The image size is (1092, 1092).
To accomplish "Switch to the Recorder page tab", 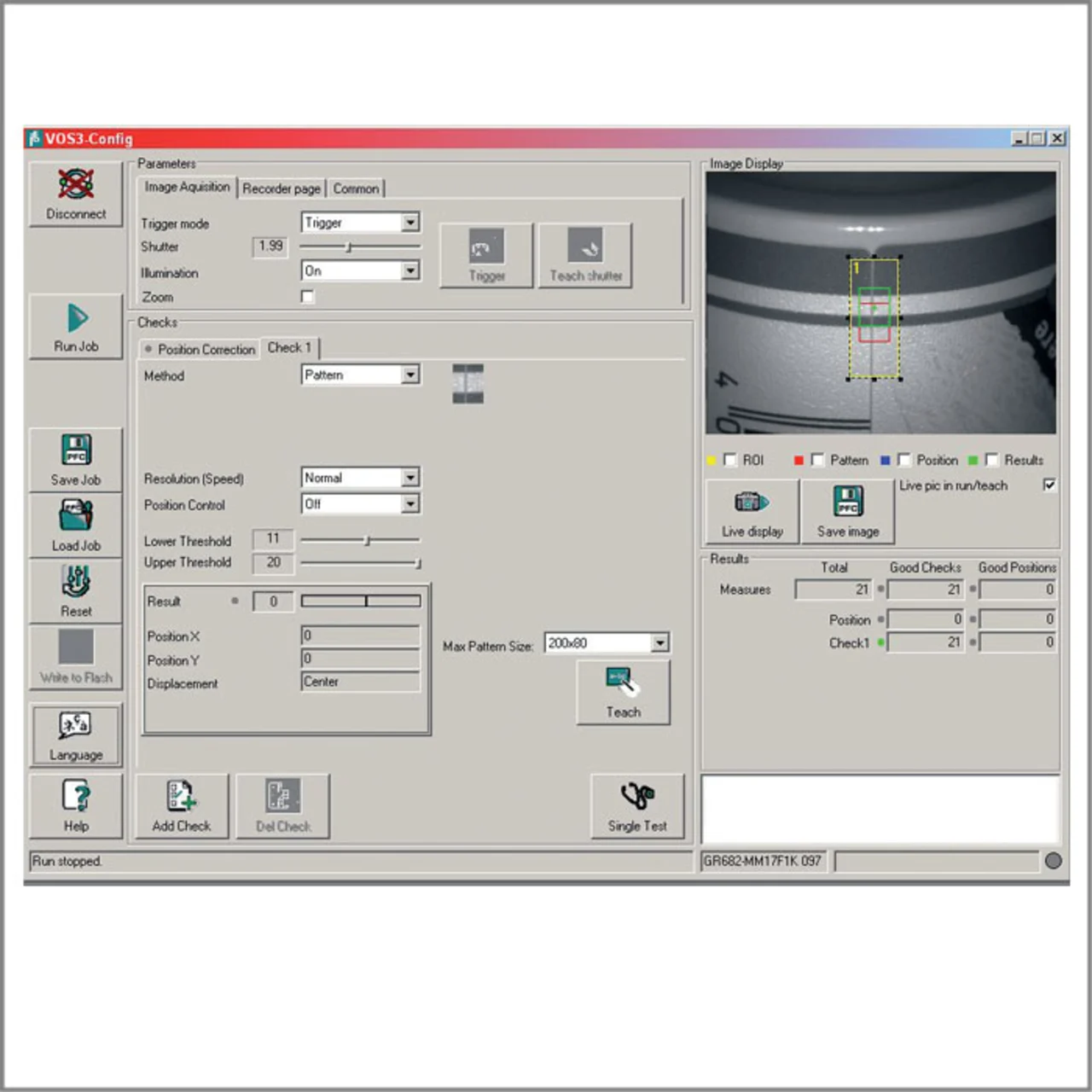I will [x=281, y=189].
